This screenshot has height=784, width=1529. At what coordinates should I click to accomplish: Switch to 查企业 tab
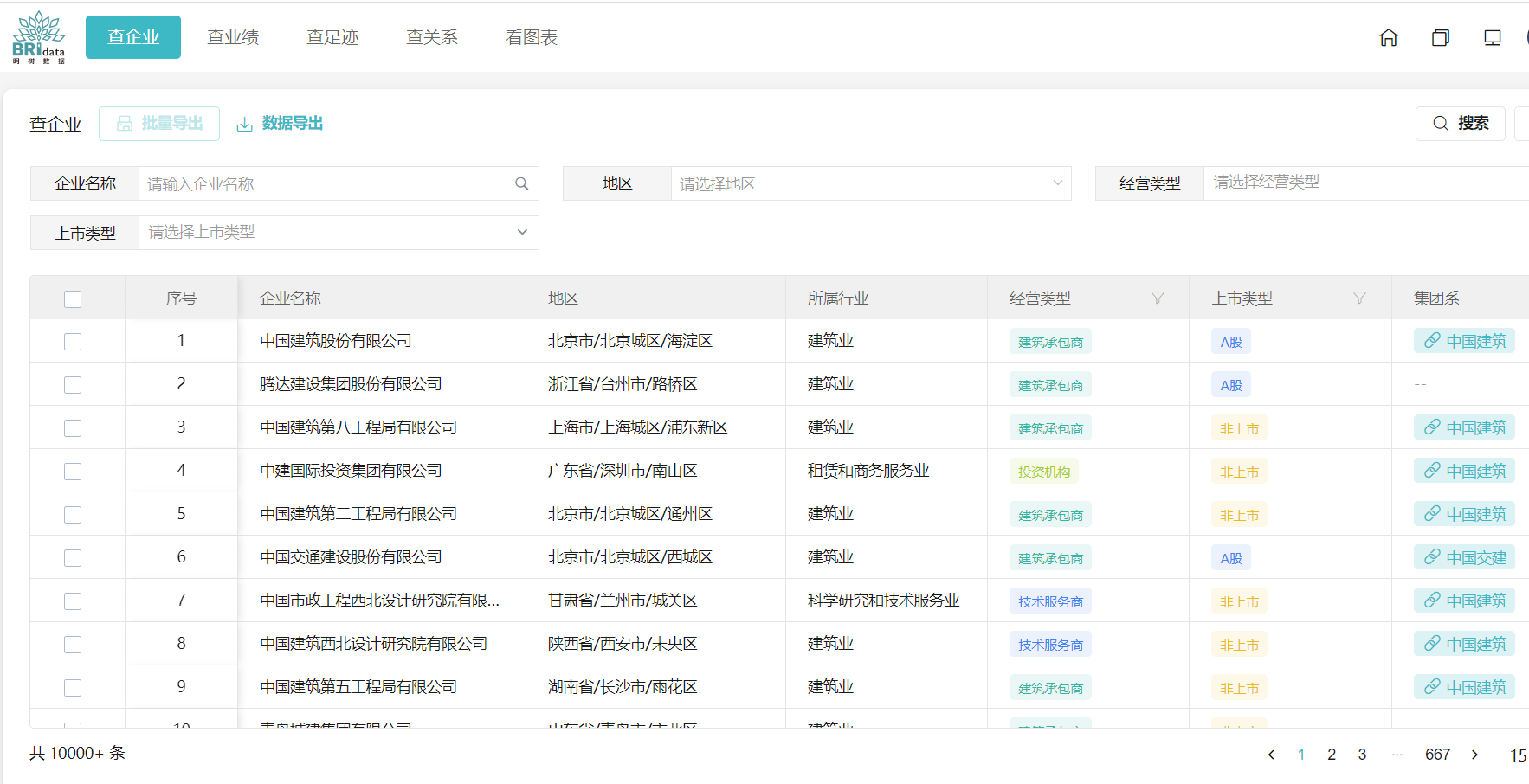[x=133, y=37]
